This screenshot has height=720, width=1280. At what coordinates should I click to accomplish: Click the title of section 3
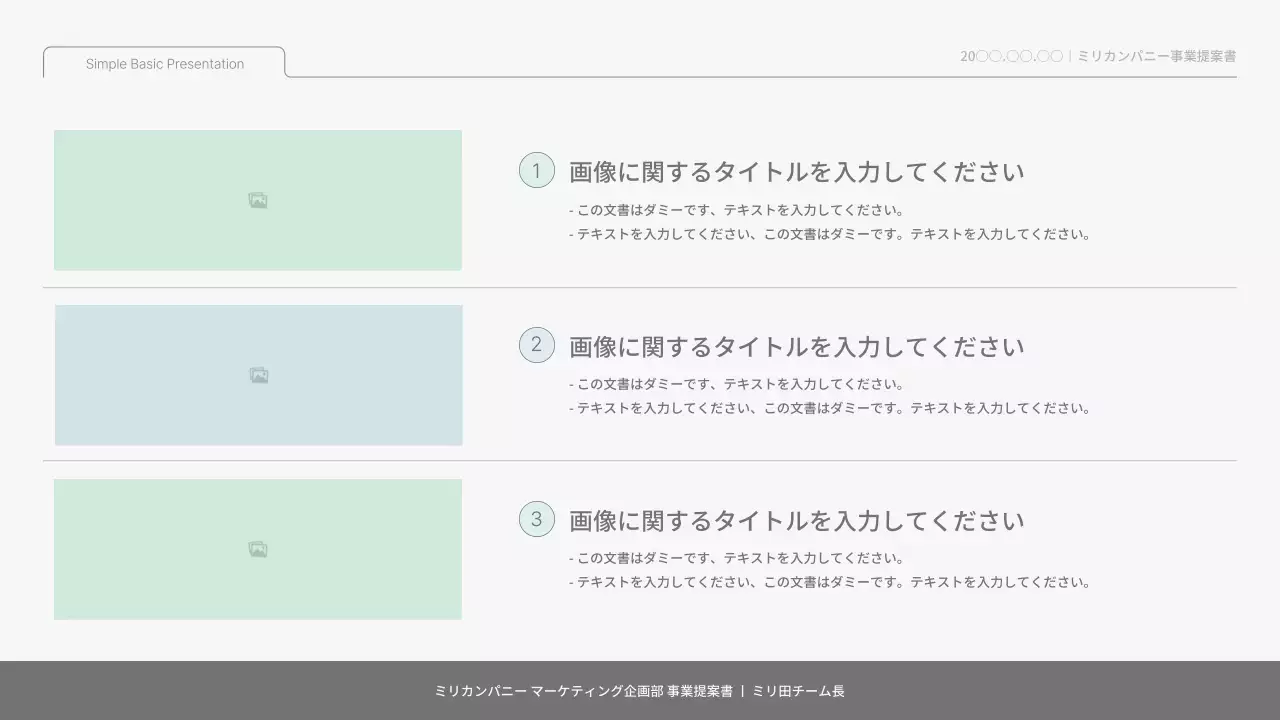point(795,520)
